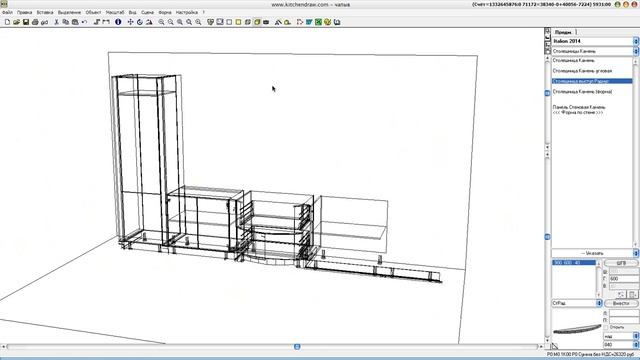
Task: Open the Масштаб menu
Action: 115,12
